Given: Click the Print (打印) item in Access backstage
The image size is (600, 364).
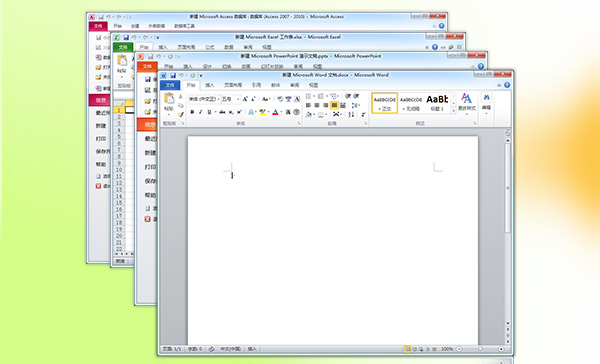Looking at the screenshot, I should coord(101,139).
